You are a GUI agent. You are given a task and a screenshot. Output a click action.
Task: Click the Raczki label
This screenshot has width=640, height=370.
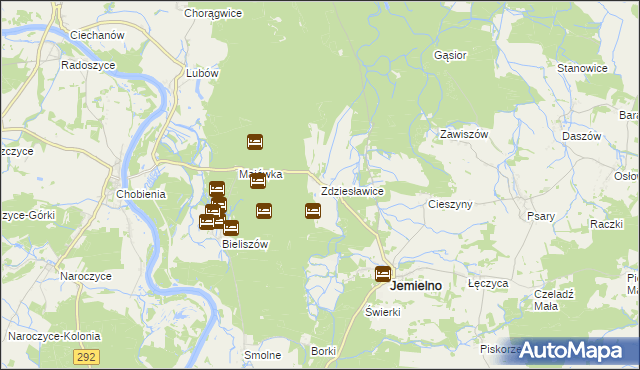pyautogui.click(x=607, y=224)
